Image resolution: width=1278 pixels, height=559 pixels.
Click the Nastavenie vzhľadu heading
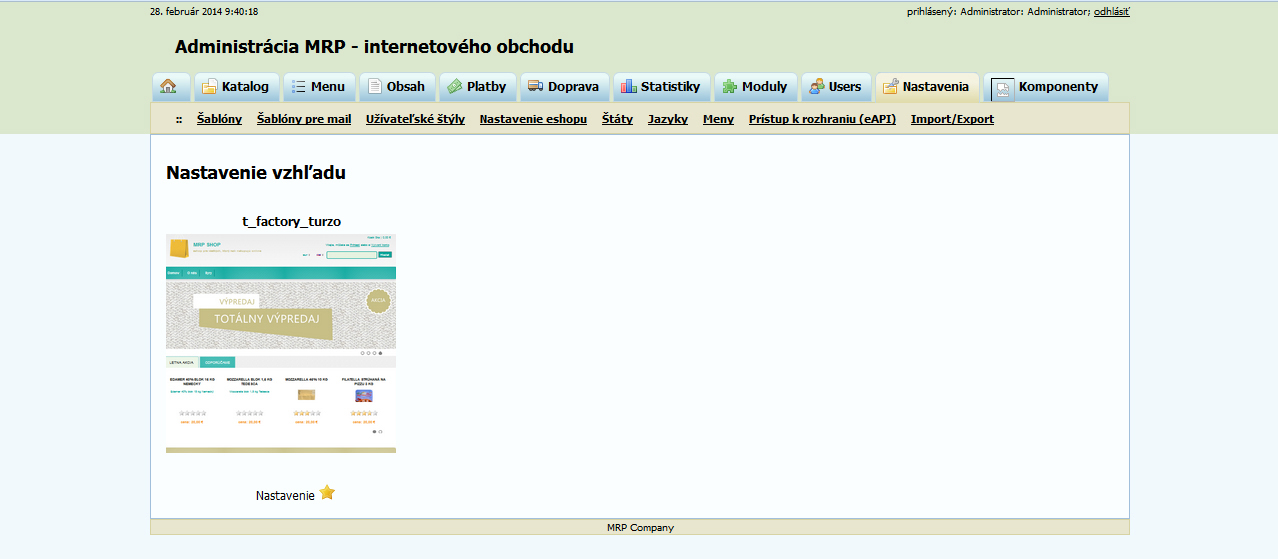coord(256,173)
